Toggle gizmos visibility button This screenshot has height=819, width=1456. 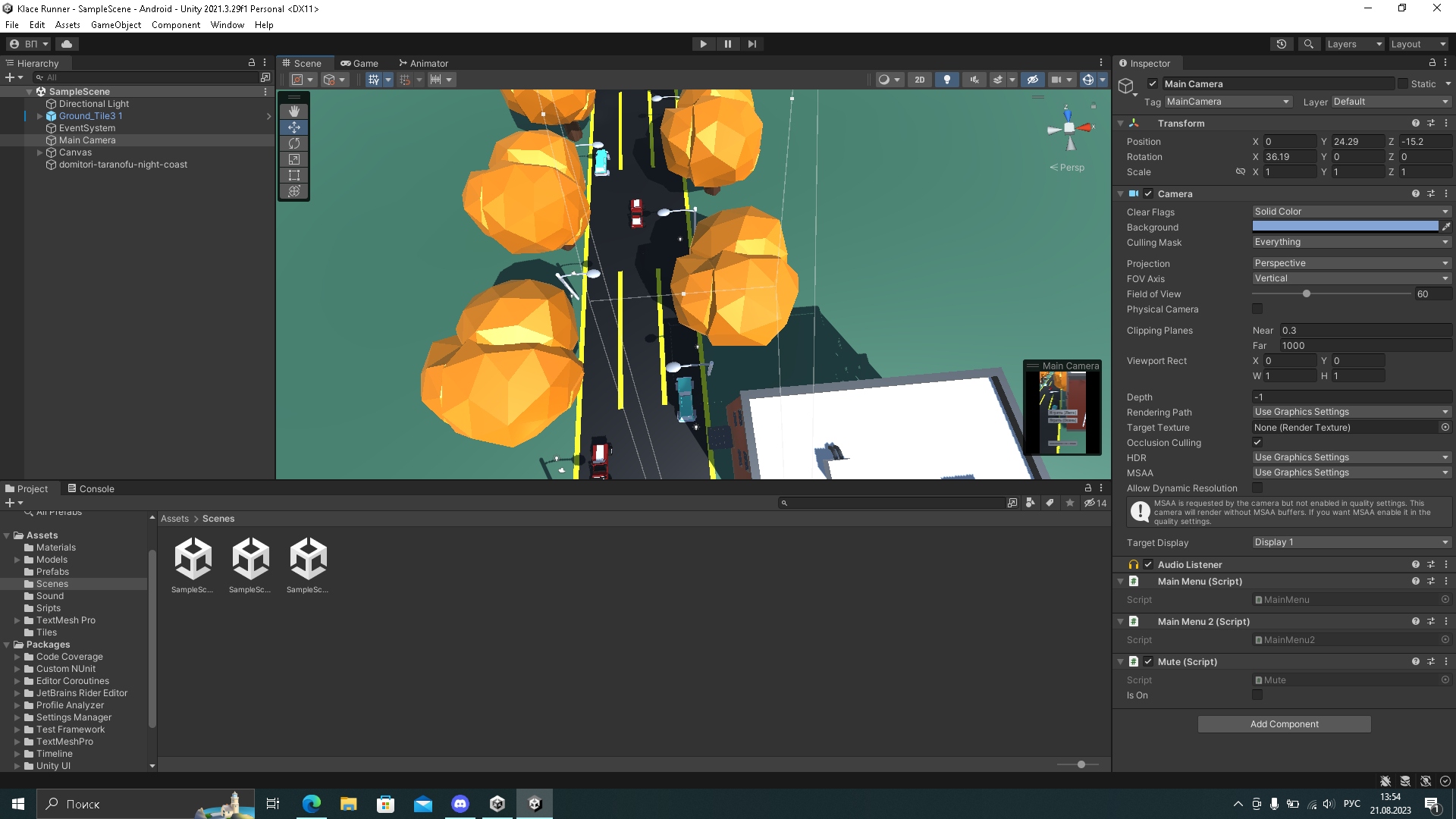pyautogui.click(x=1088, y=80)
